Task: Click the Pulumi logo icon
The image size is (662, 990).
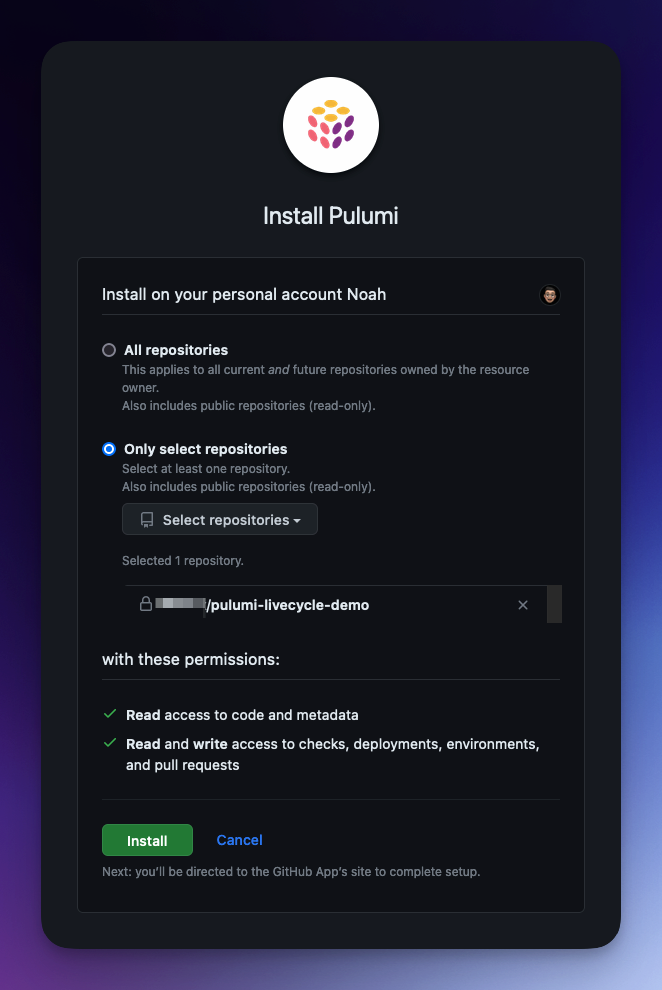Action: 331,124
